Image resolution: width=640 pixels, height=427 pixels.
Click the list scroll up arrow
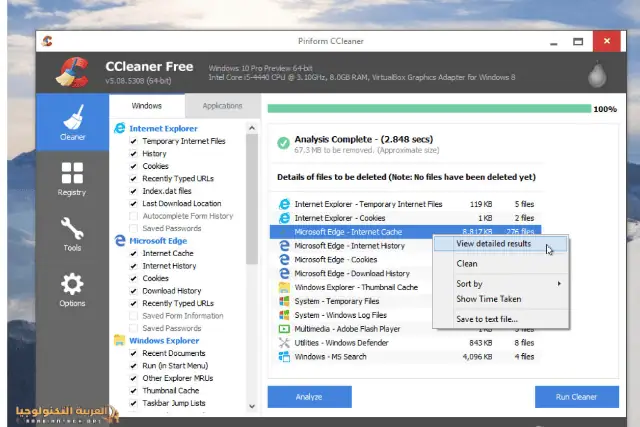point(252,128)
